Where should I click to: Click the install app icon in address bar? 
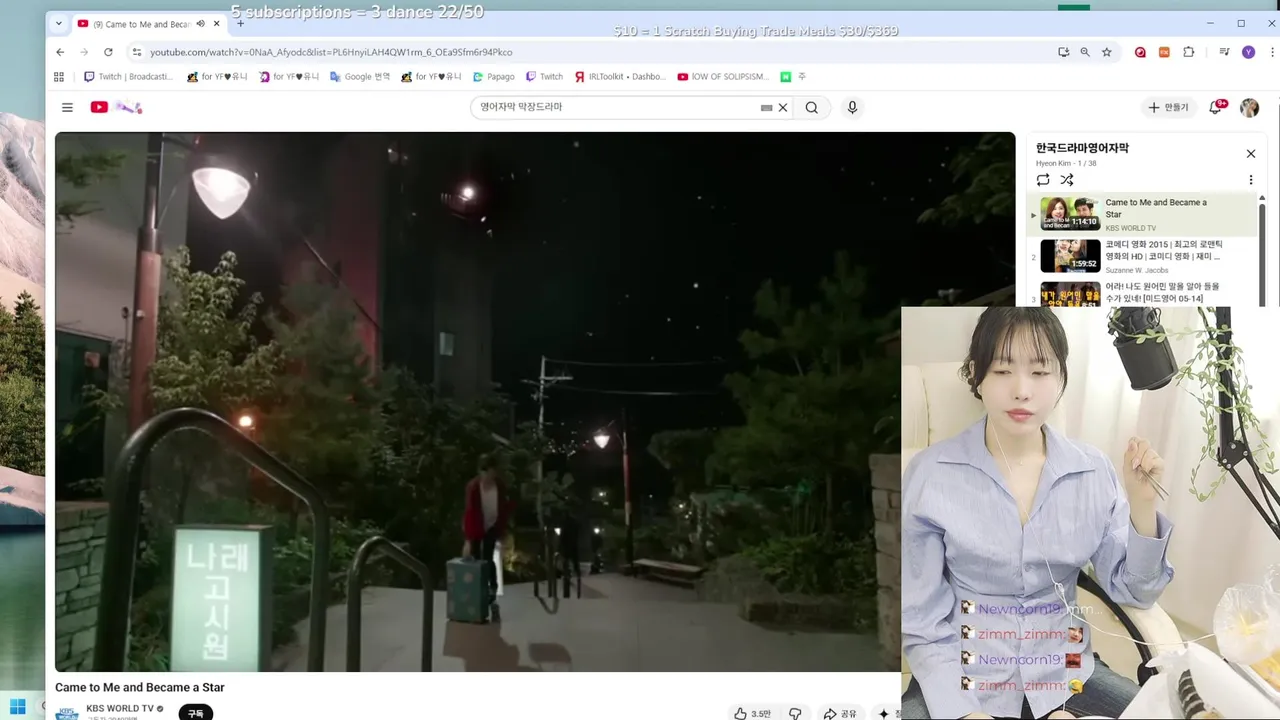[1064, 52]
